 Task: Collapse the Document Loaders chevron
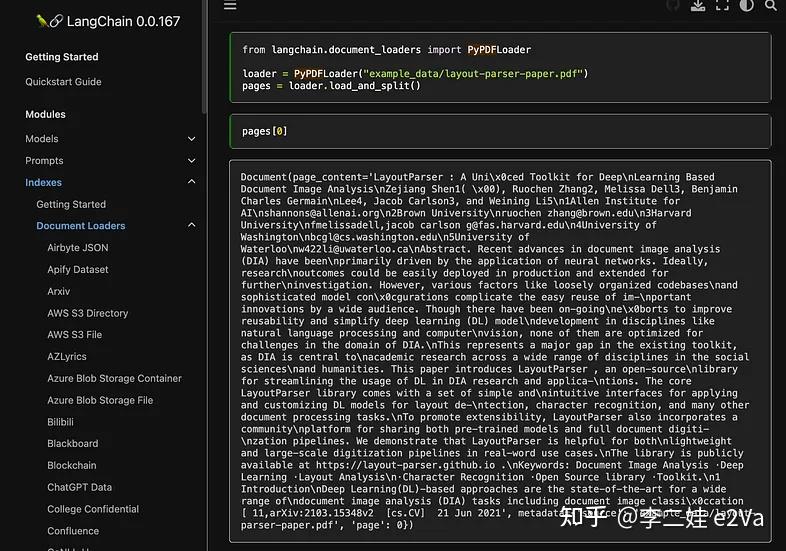pyautogui.click(x=191, y=226)
